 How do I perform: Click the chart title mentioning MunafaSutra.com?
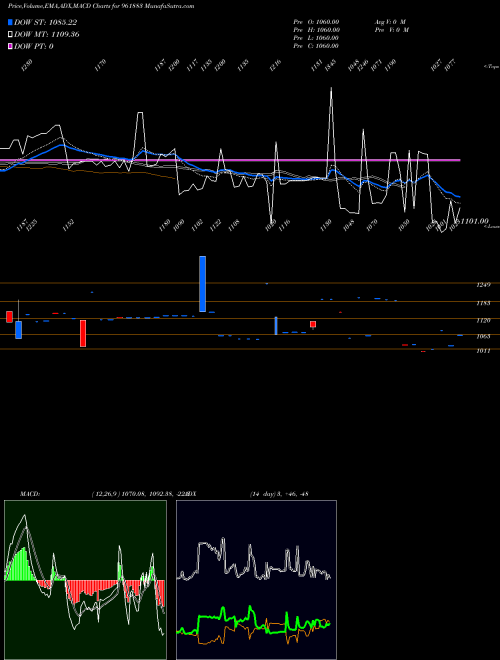(101, 6)
